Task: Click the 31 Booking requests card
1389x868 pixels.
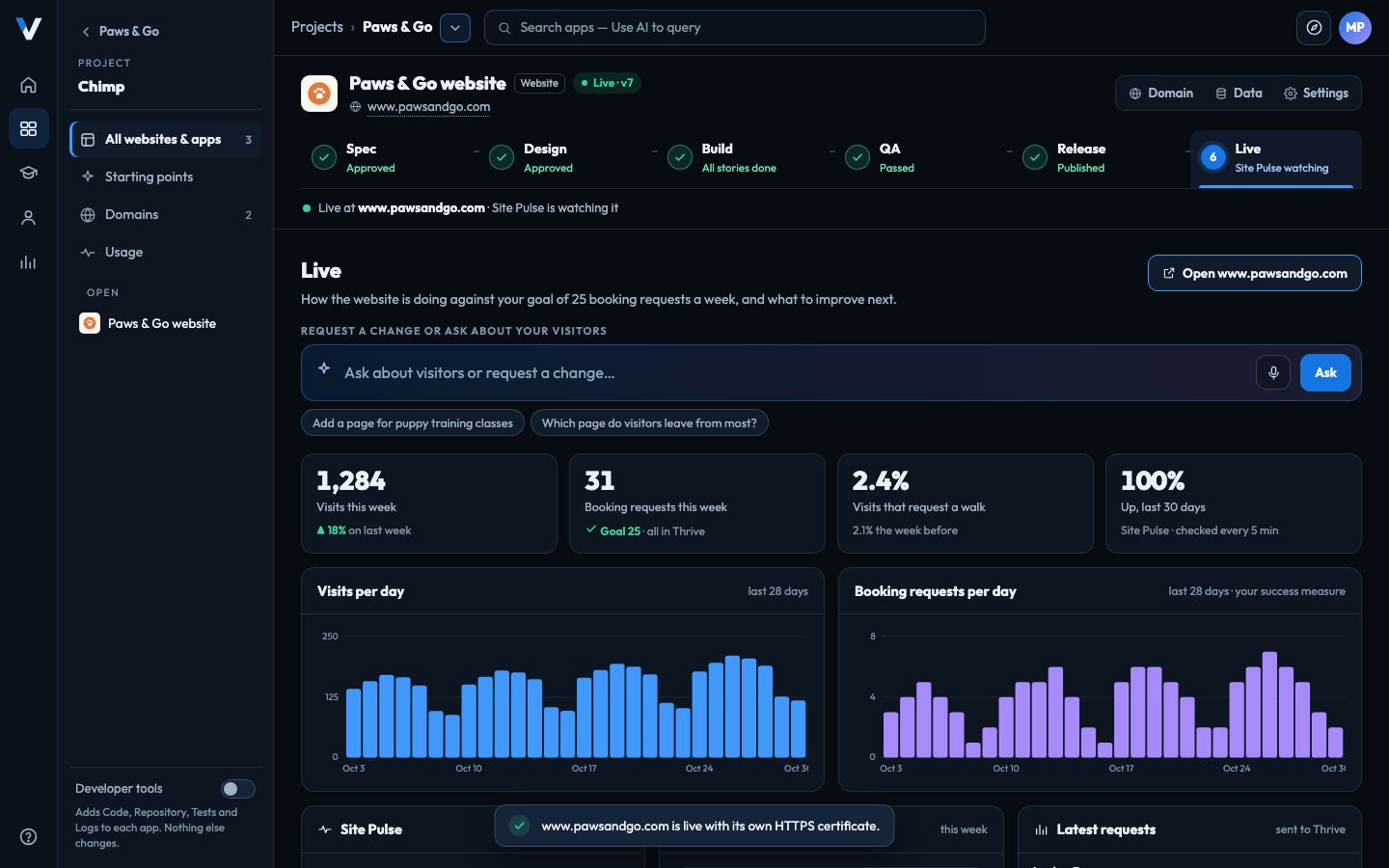Action: tap(697, 503)
